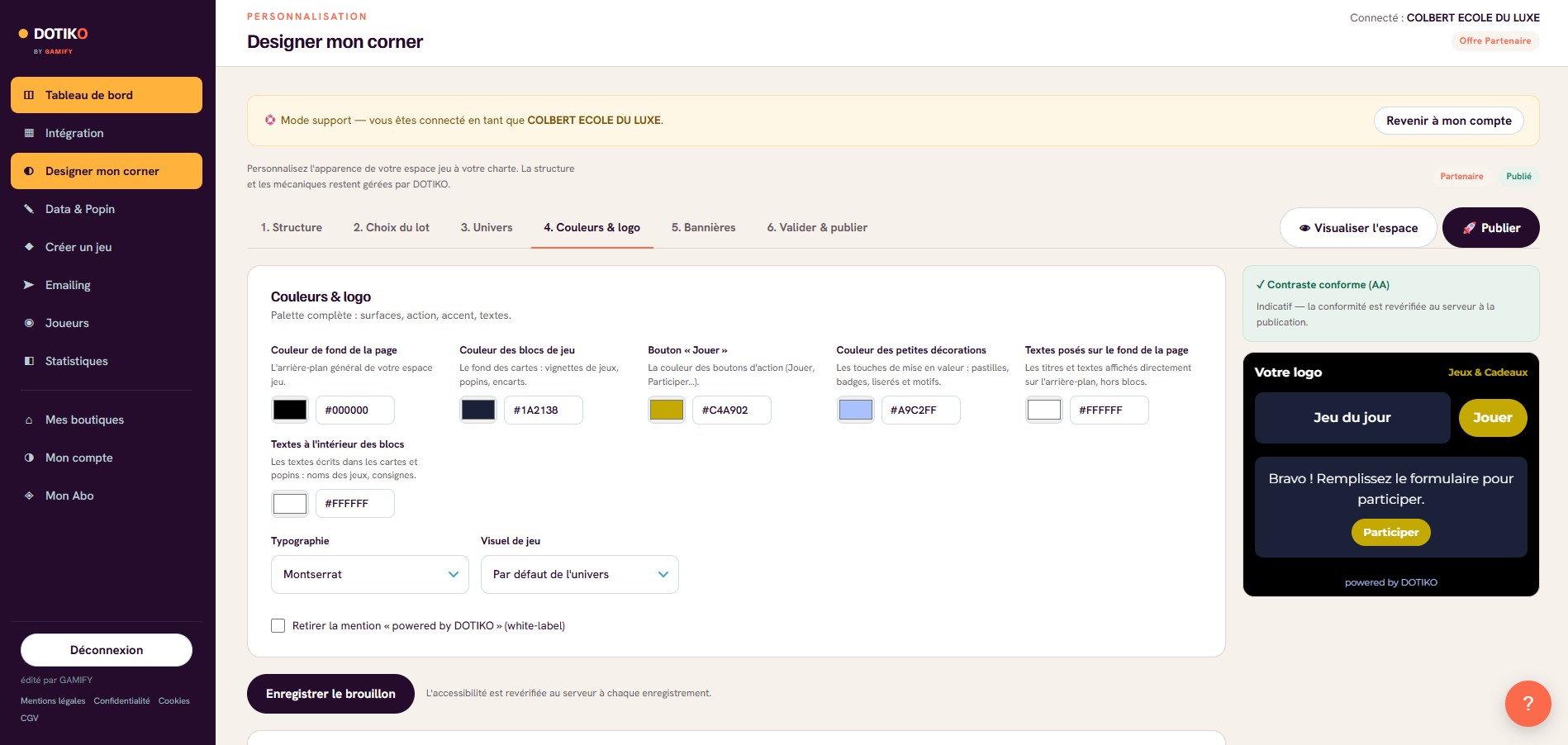Click the #C4A902 hex input field

coord(732,410)
